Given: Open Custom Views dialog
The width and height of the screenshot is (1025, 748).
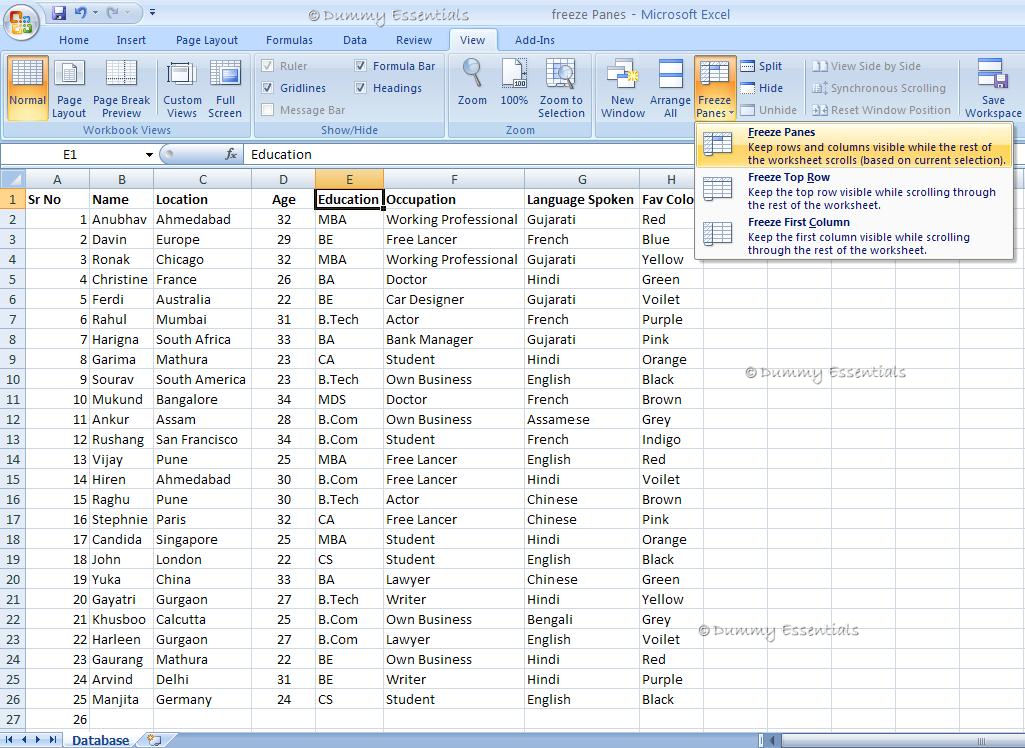Looking at the screenshot, I should point(182,88).
